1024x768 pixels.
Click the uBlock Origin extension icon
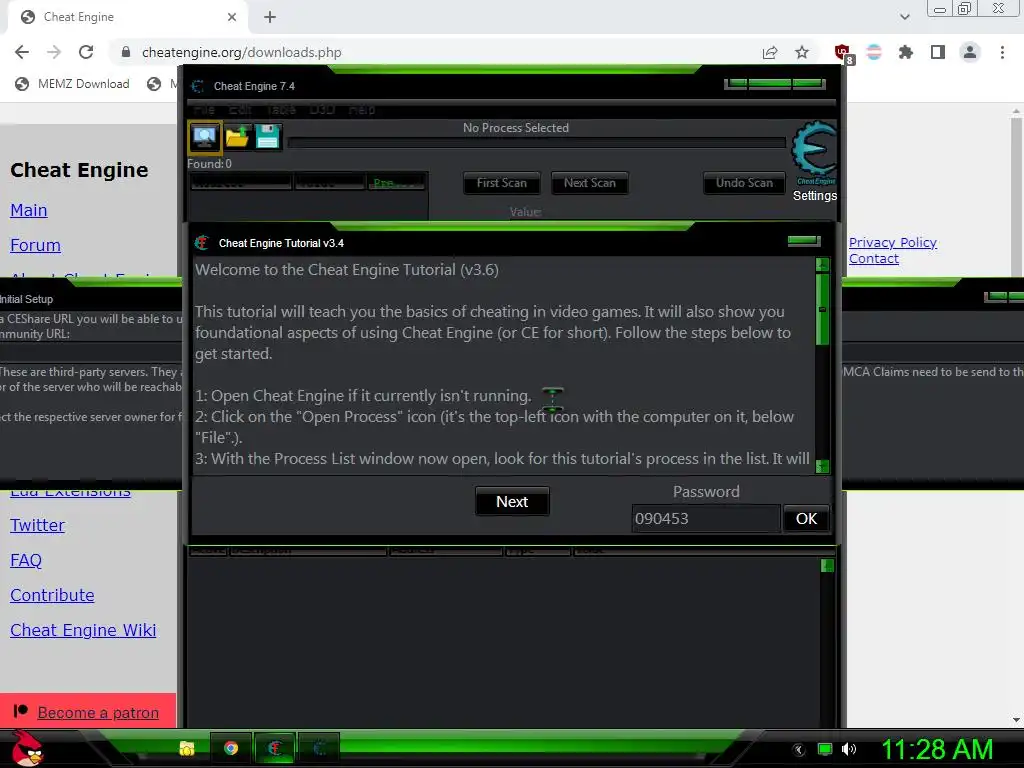[x=843, y=53]
